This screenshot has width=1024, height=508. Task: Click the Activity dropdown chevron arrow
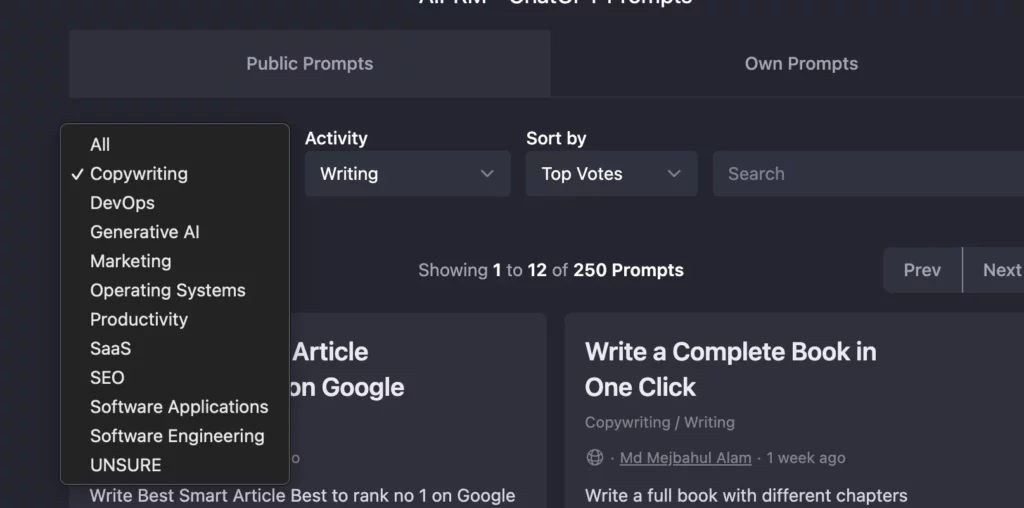pos(487,174)
